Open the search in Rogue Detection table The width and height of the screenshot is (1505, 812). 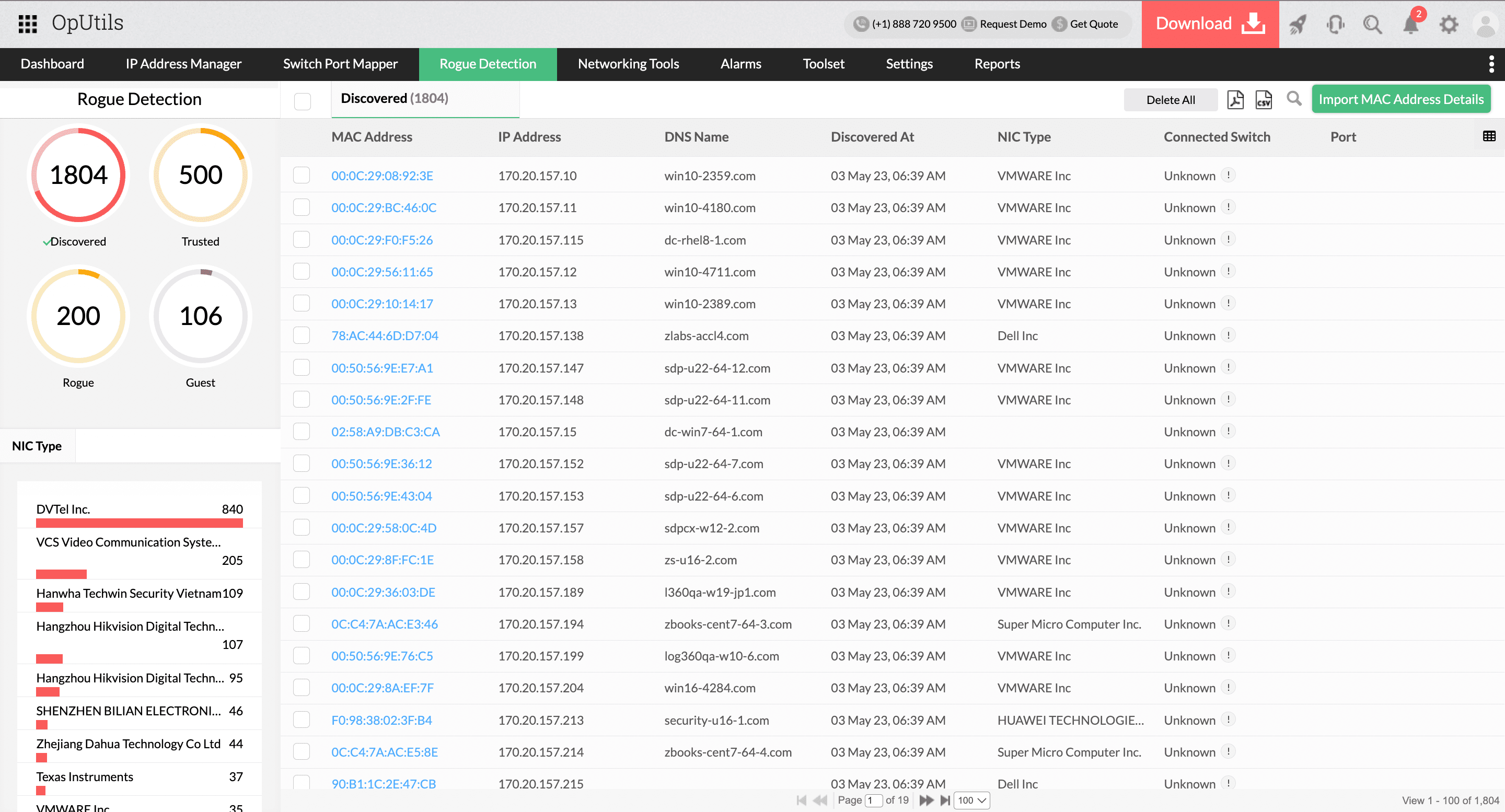click(1294, 99)
